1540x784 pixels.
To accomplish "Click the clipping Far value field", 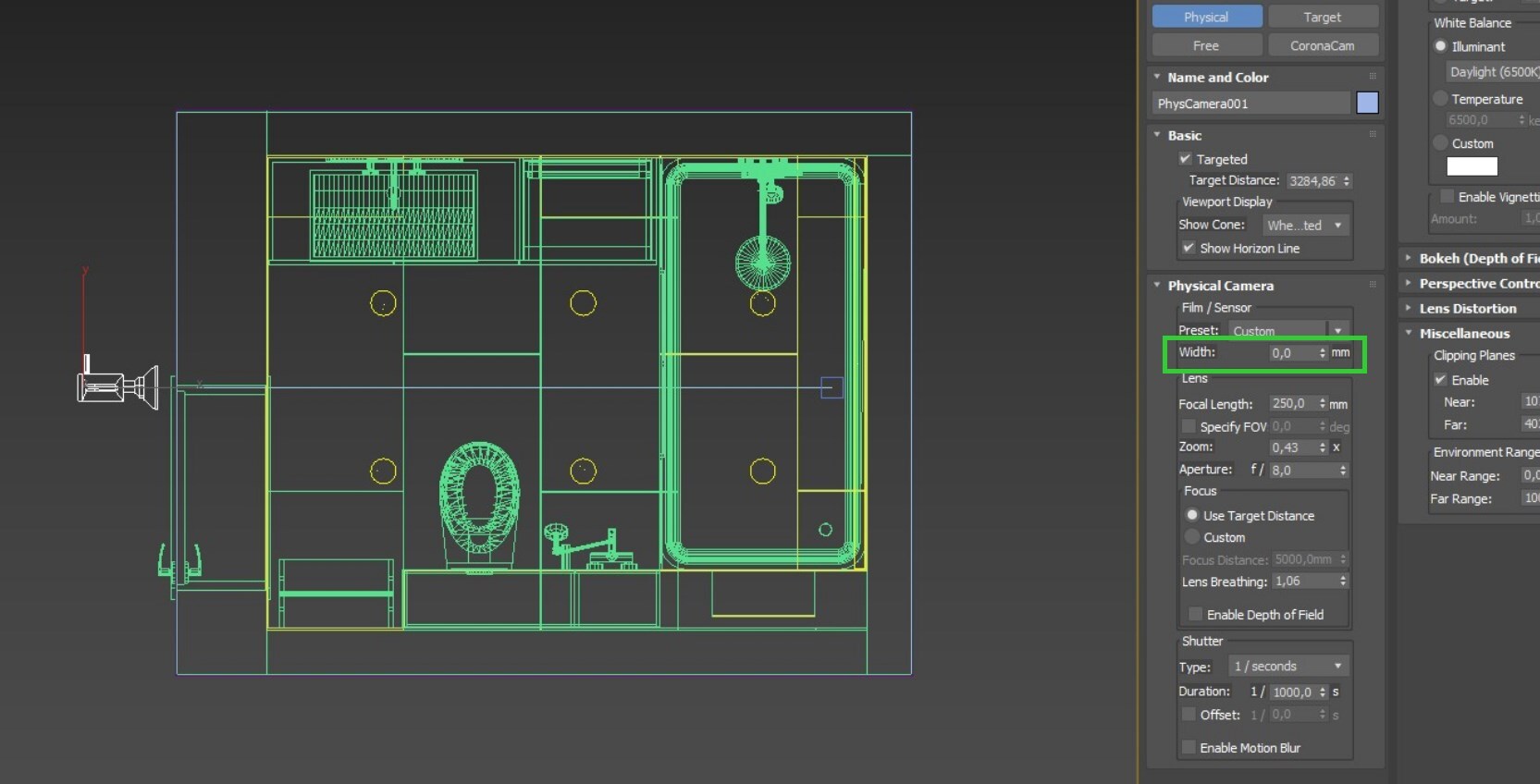I will (x=1531, y=424).
